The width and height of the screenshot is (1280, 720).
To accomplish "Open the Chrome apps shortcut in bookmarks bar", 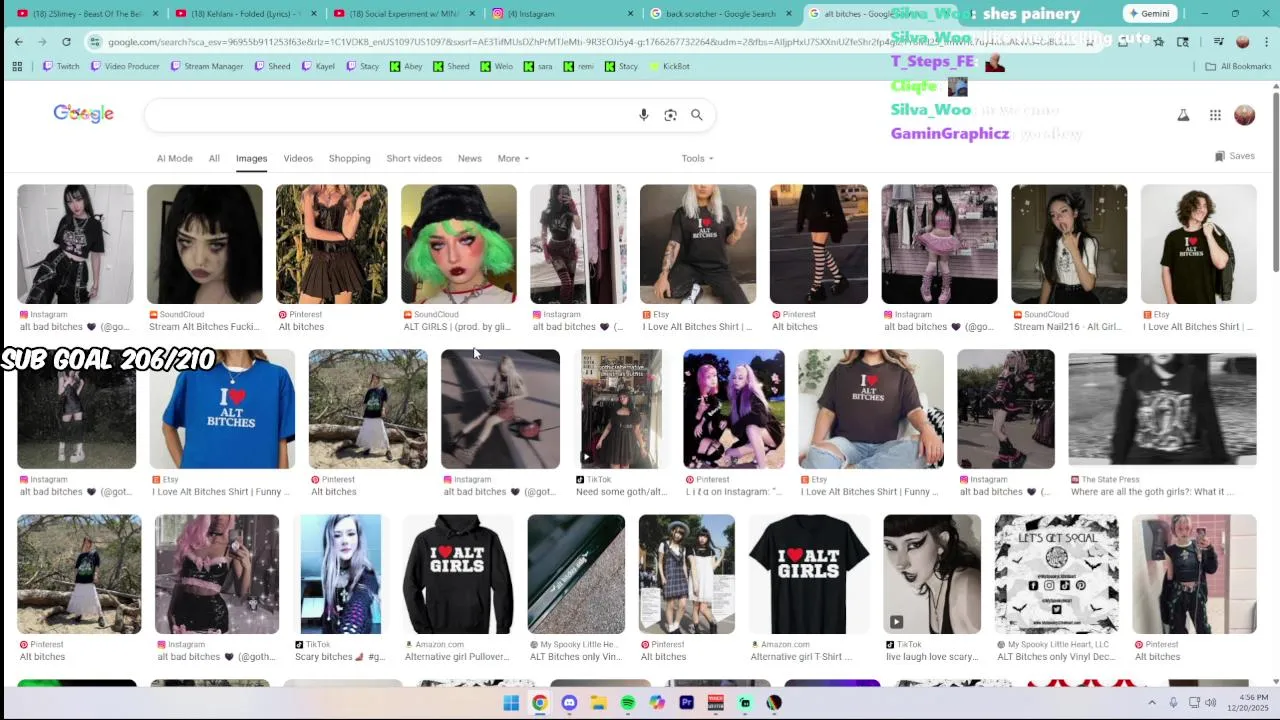I will (x=17, y=66).
